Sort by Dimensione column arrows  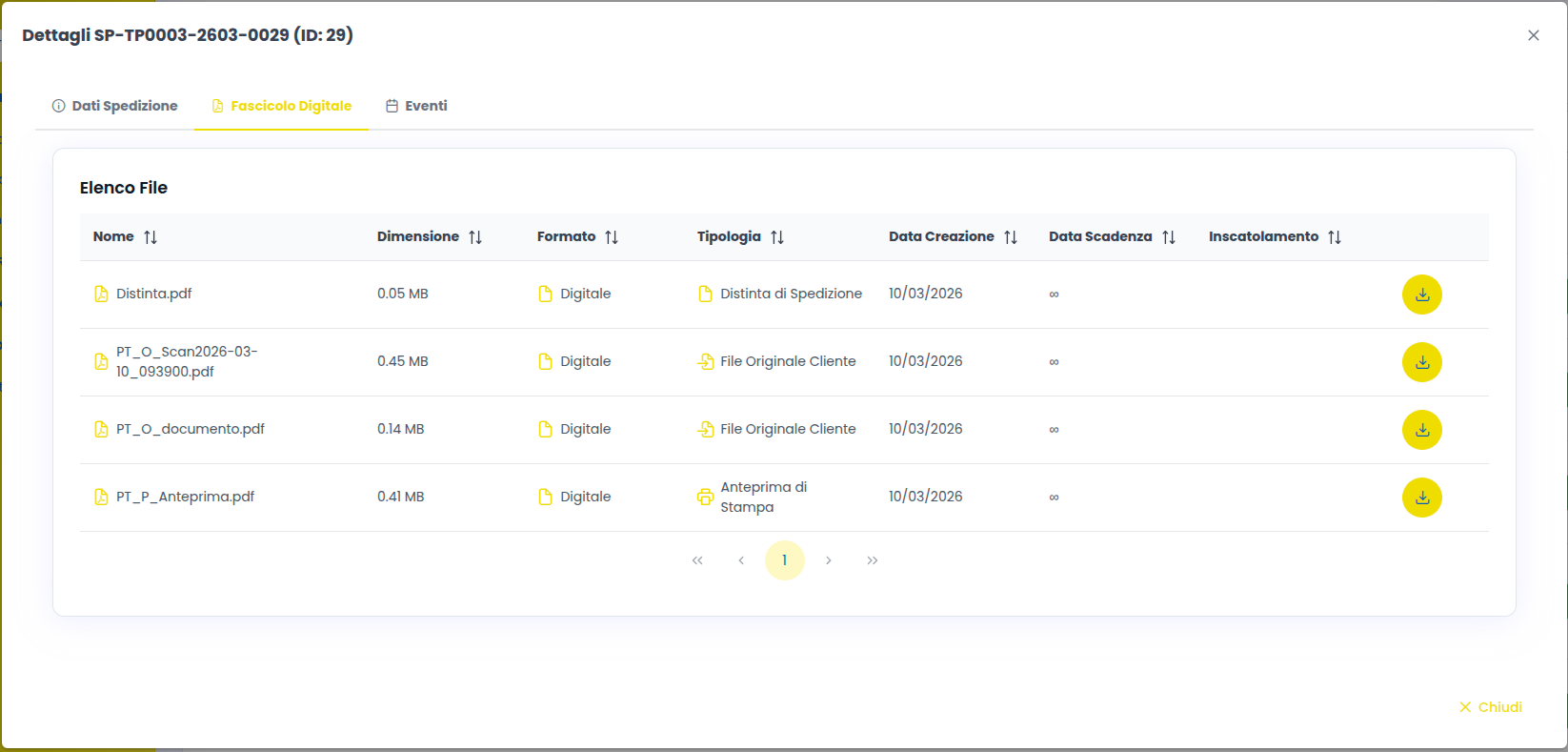click(x=474, y=237)
